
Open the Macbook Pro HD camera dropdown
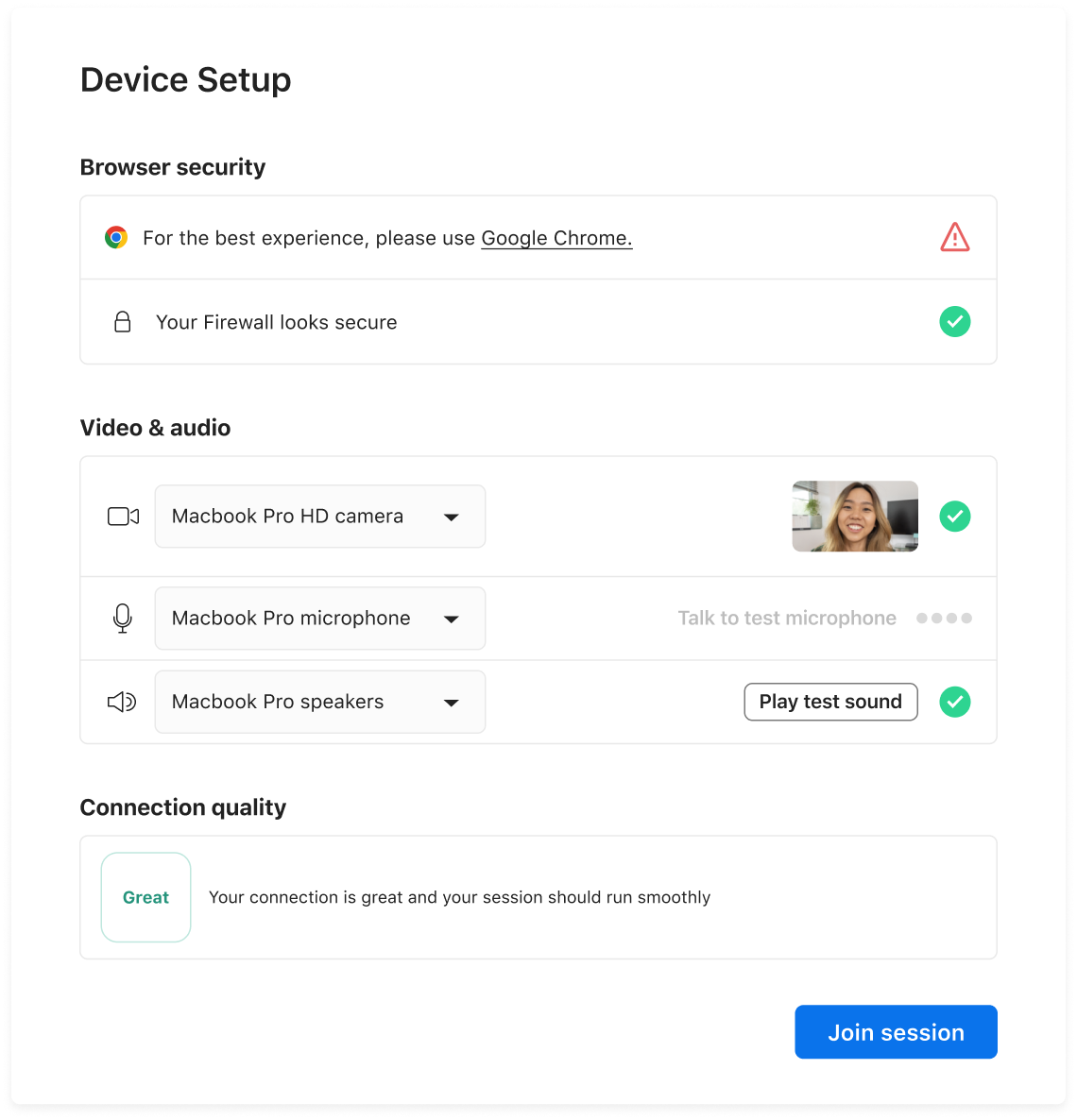pos(320,517)
